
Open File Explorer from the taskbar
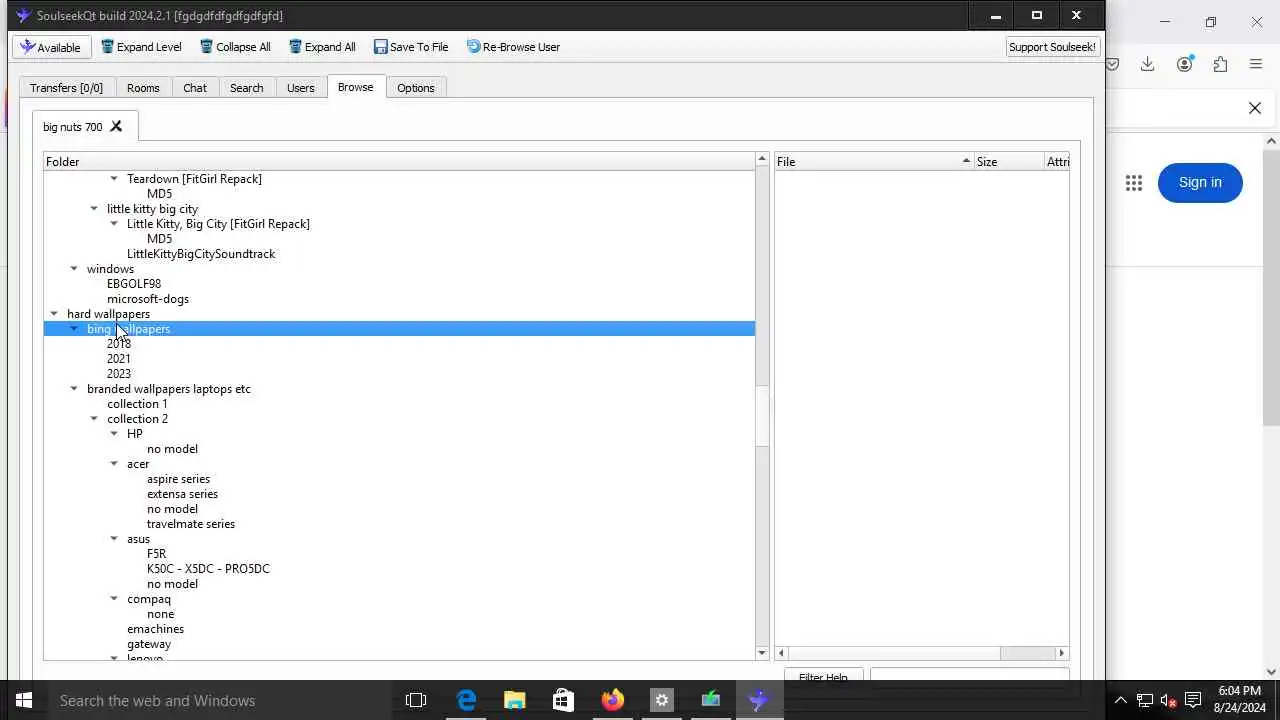[515, 700]
